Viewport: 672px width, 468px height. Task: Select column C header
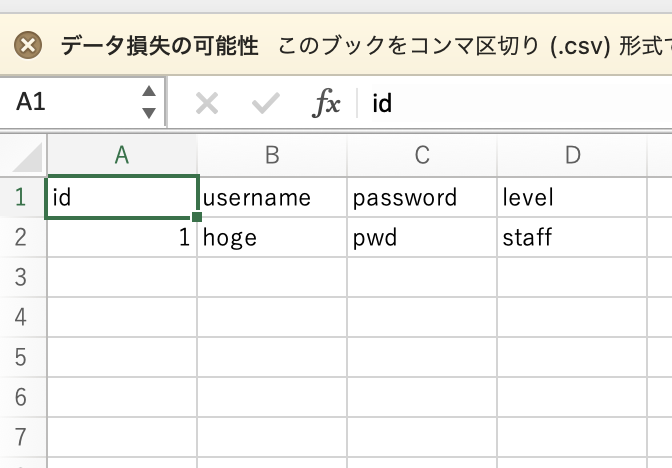click(422, 155)
